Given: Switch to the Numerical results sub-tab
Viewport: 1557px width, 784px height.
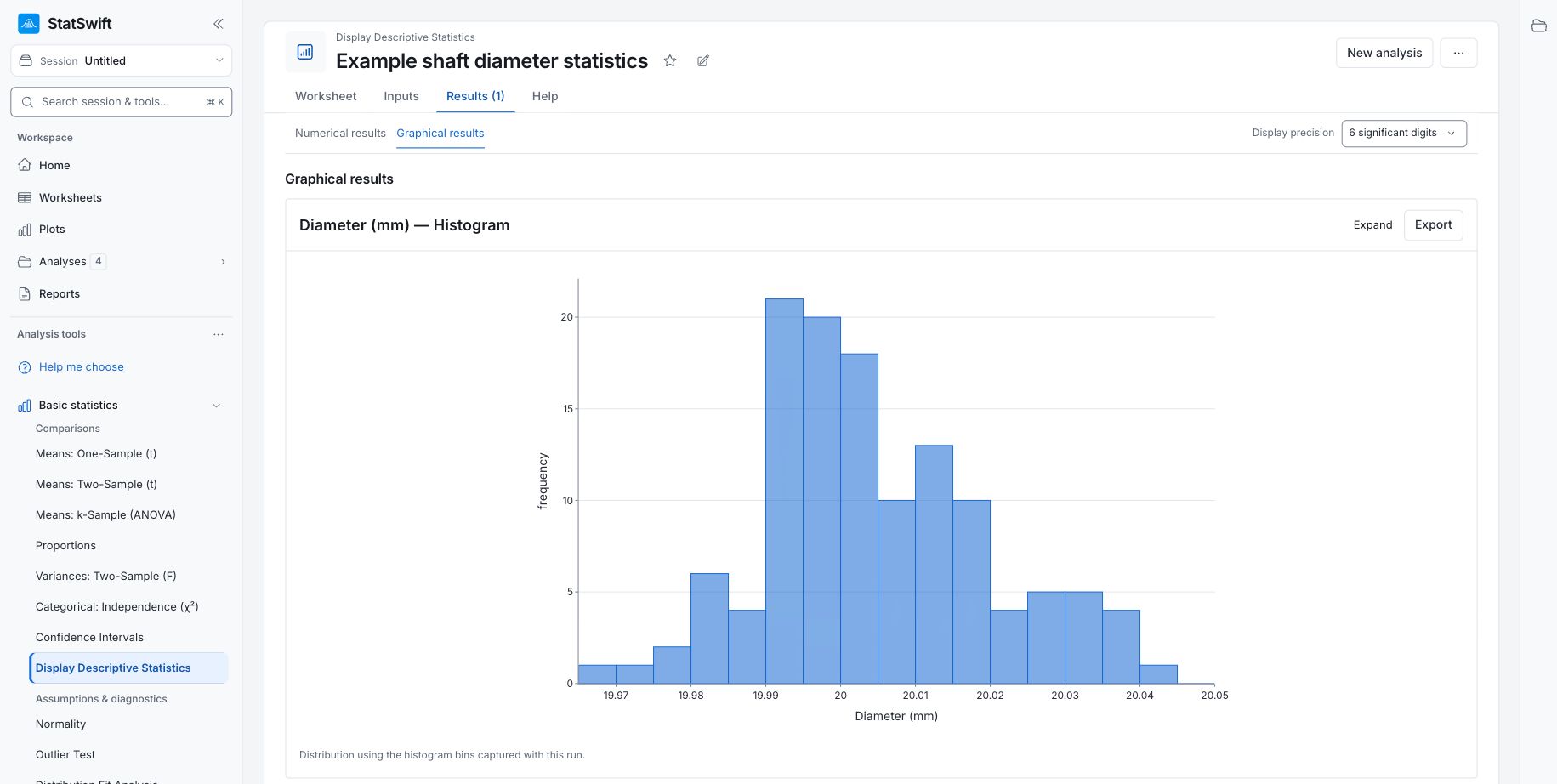Looking at the screenshot, I should (x=340, y=133).
